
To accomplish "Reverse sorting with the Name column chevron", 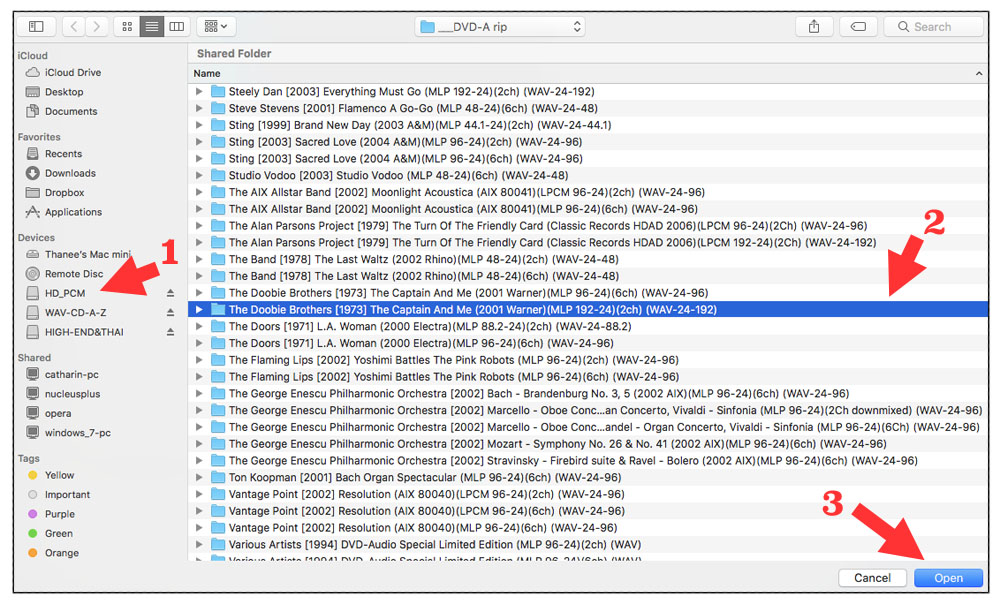I will click(979, 73).
